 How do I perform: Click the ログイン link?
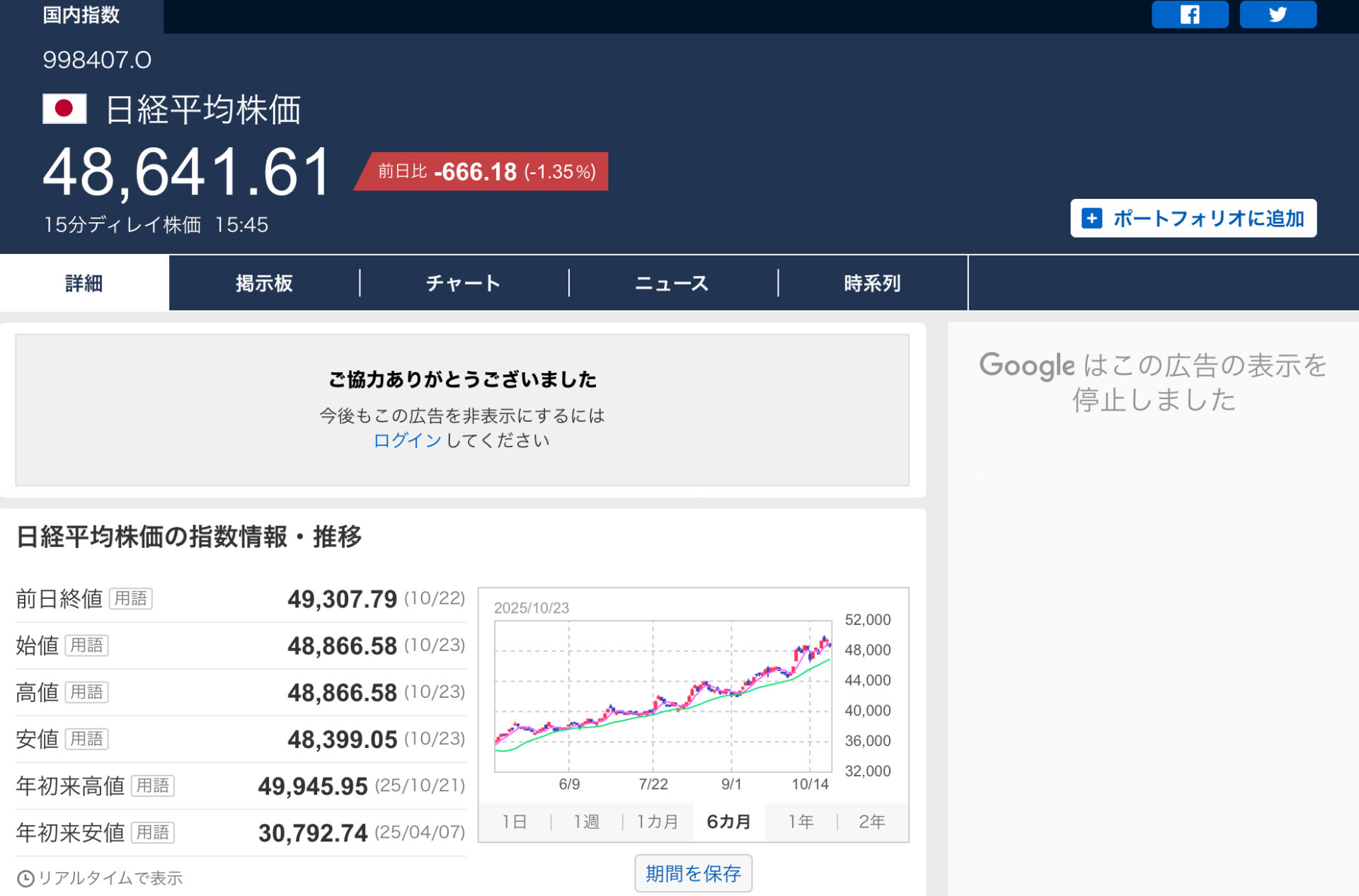coord(407,440)
